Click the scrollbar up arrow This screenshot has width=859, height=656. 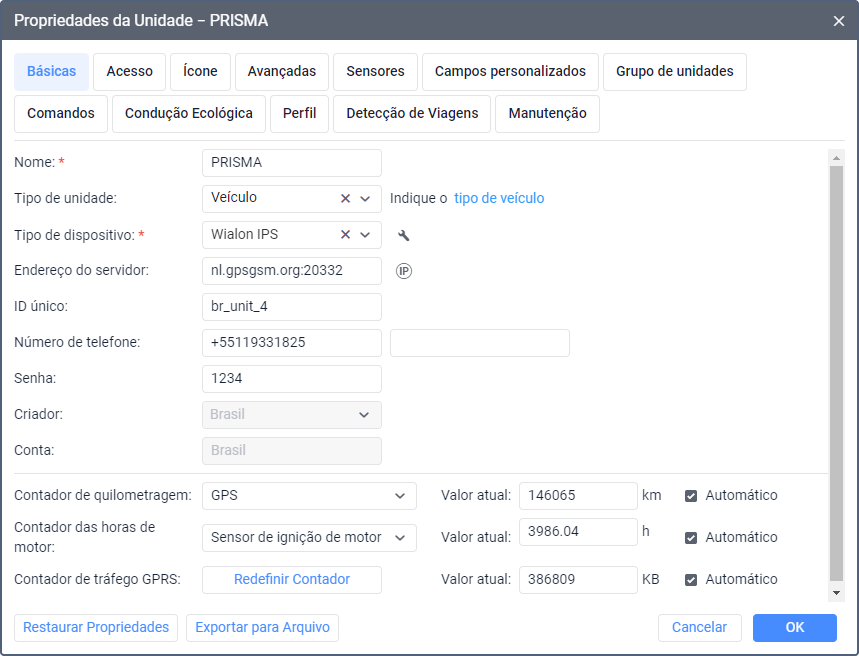coord(837,156)
